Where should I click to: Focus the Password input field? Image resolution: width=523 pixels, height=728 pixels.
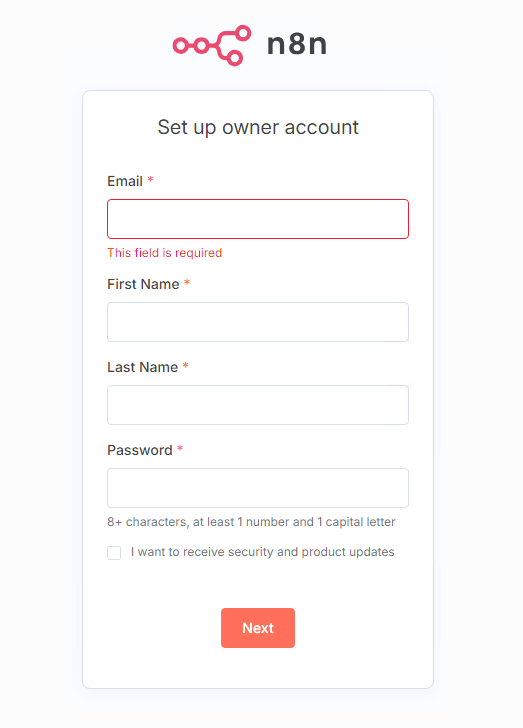(x=258, y=488)
